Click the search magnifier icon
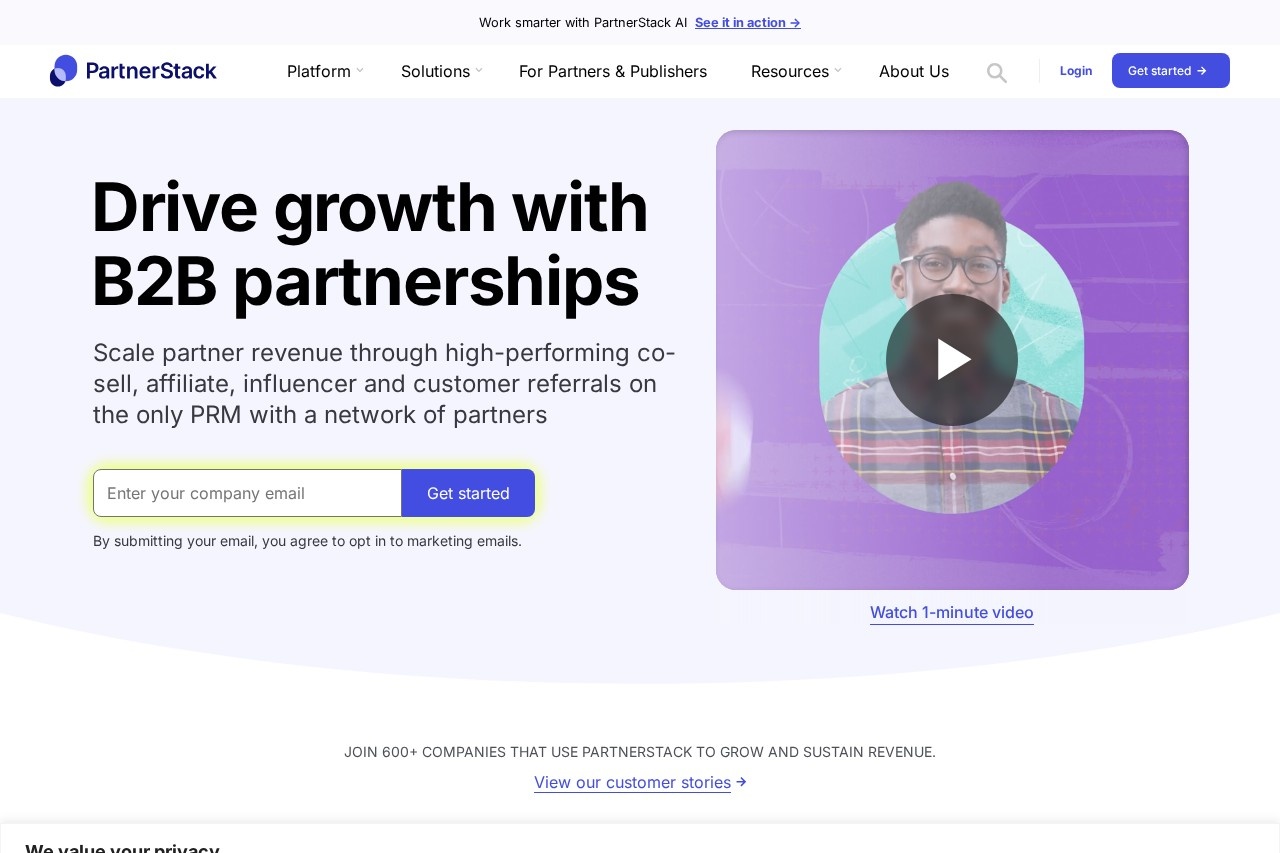 (x=996, y=72)
